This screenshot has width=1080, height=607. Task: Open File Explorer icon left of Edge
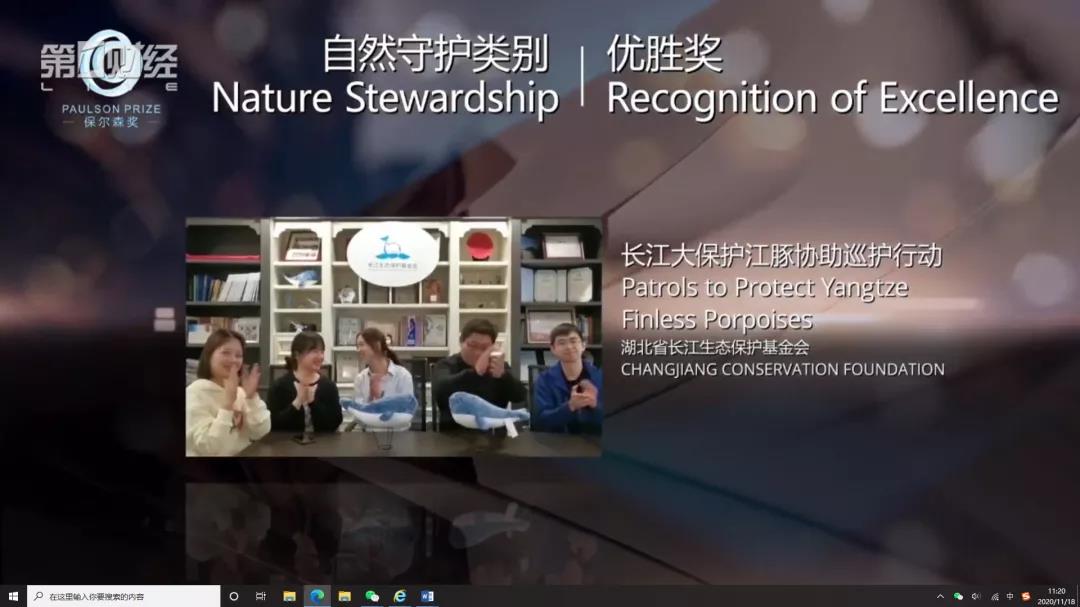pyautogui.click(x=290, y=596)
